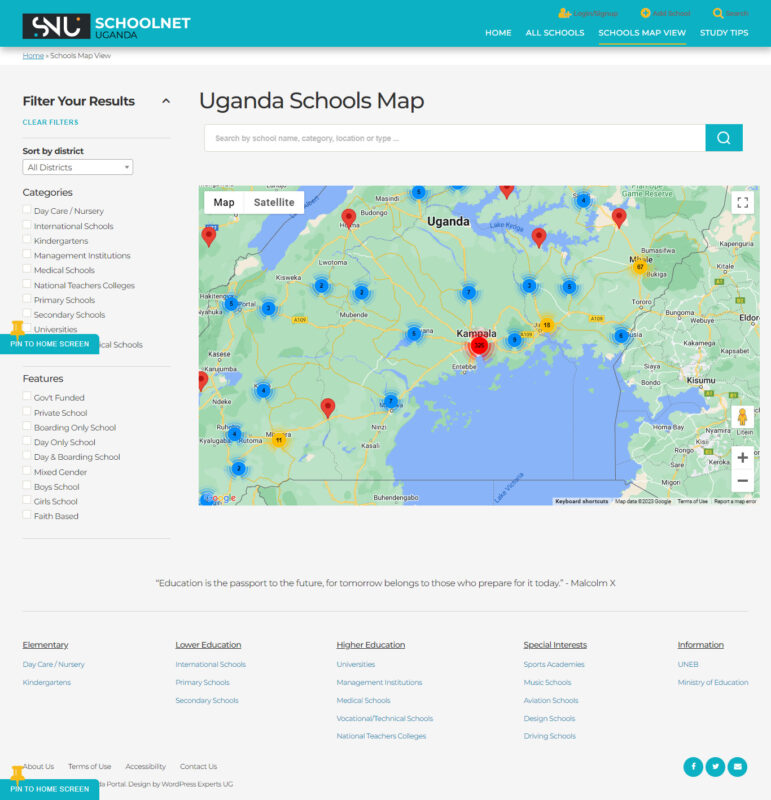Zoom out on the map
The image size is (771, 800).
742,481
